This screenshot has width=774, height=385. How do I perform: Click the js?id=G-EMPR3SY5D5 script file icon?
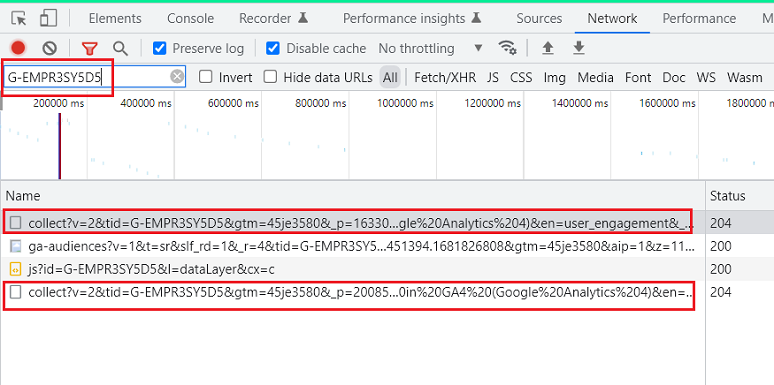click(x=16, y=270)
